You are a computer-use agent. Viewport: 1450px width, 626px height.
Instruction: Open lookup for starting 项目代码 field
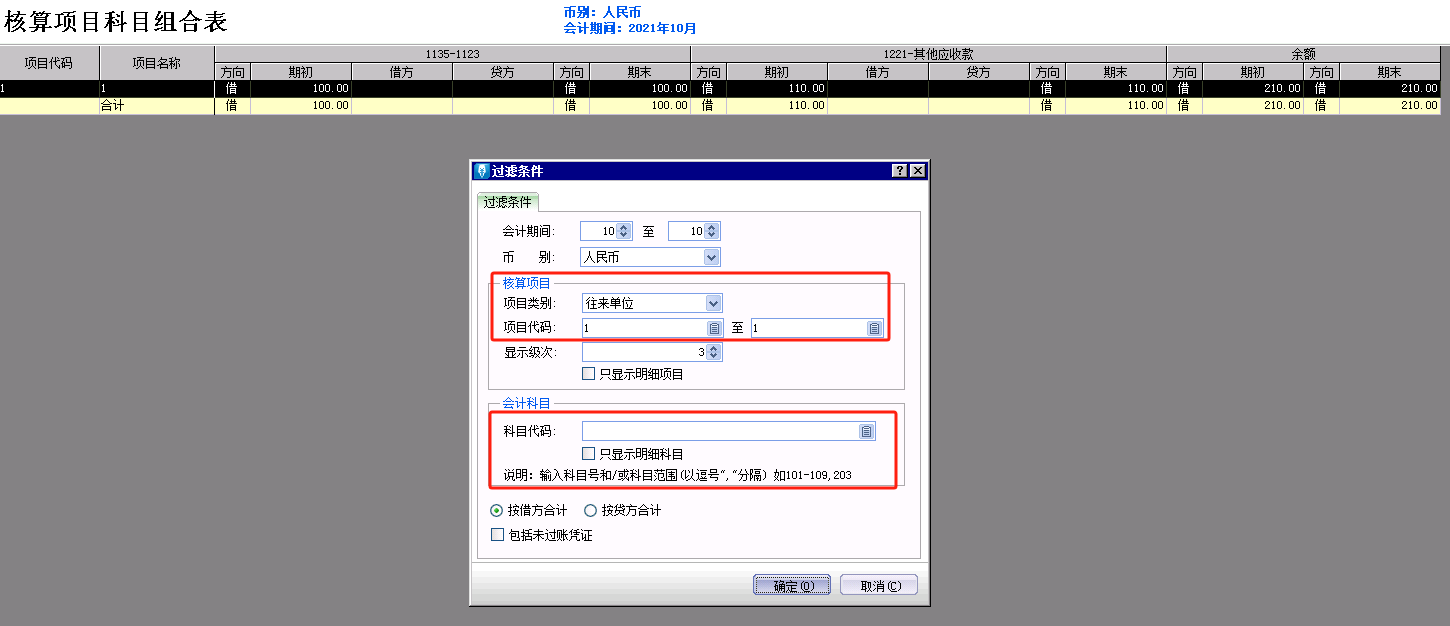(x=714, y=328)
